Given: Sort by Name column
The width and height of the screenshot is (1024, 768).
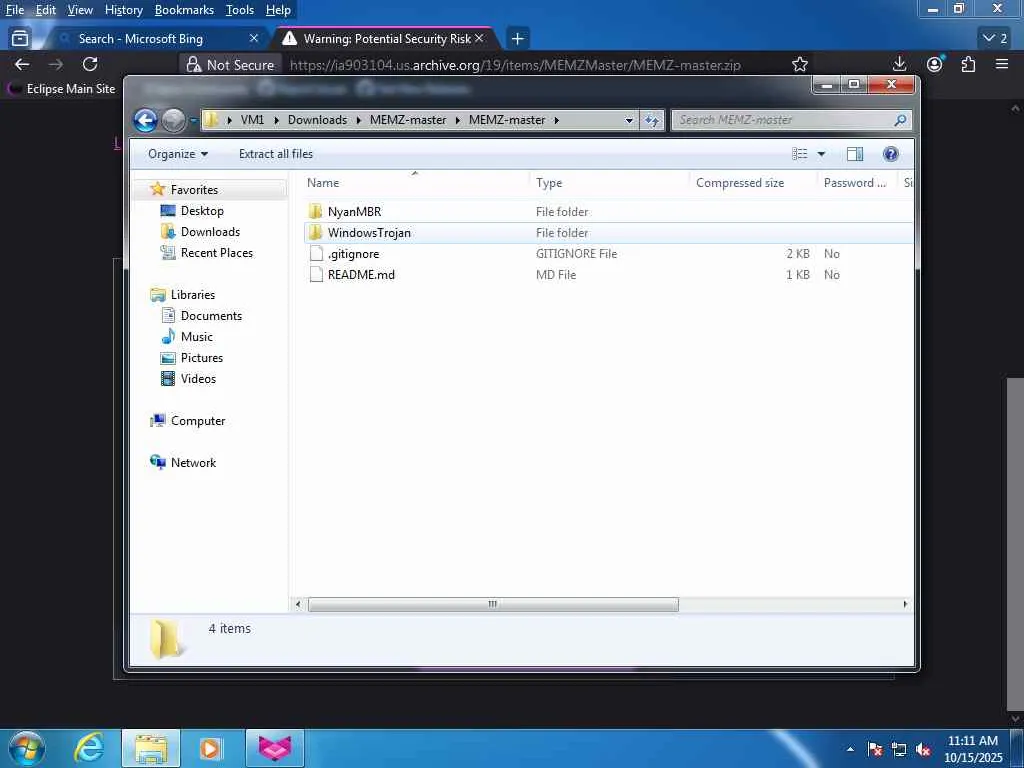Looking at the screenshot, I should 415,183.
